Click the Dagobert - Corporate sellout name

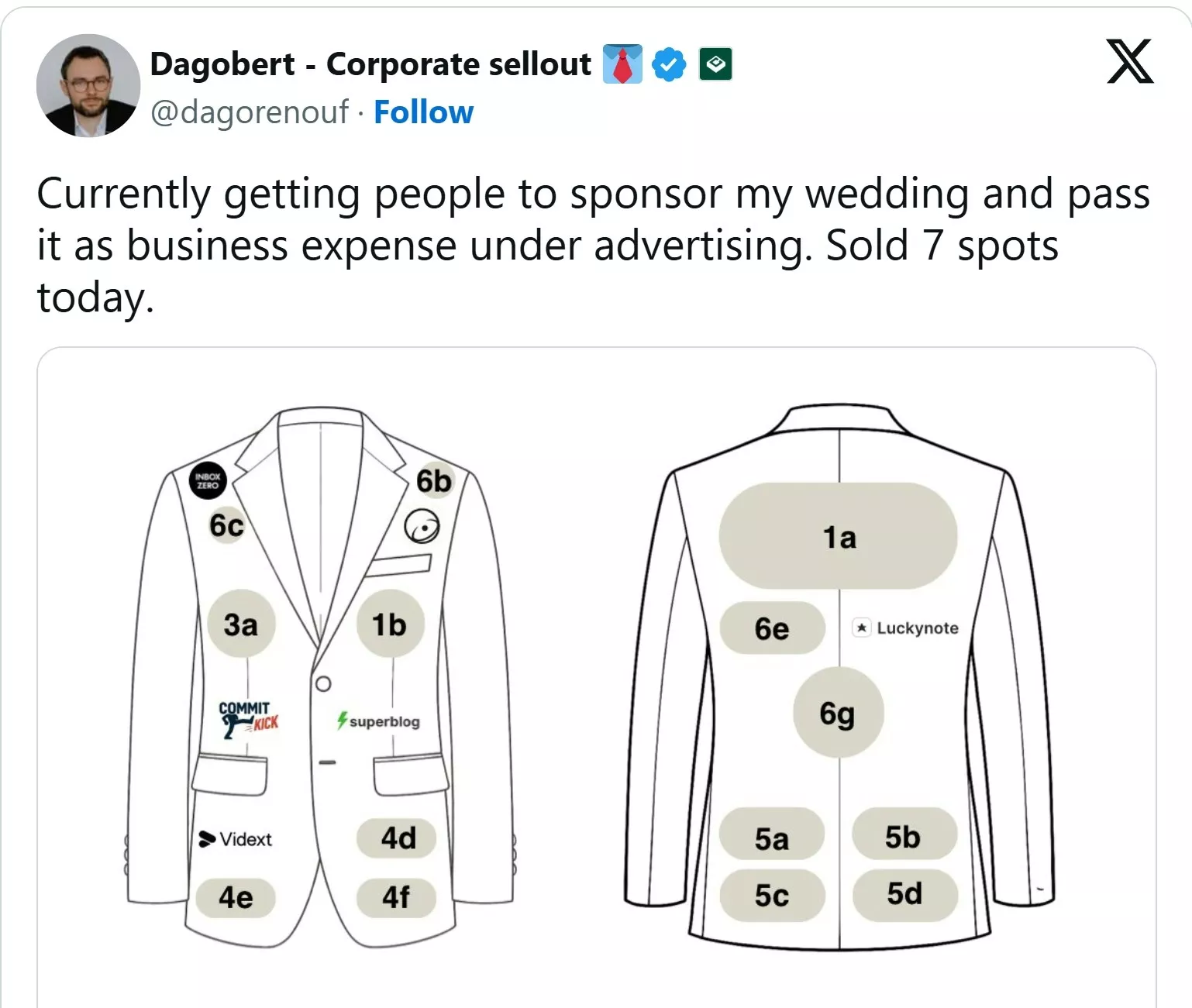click(x=370, y=64)
